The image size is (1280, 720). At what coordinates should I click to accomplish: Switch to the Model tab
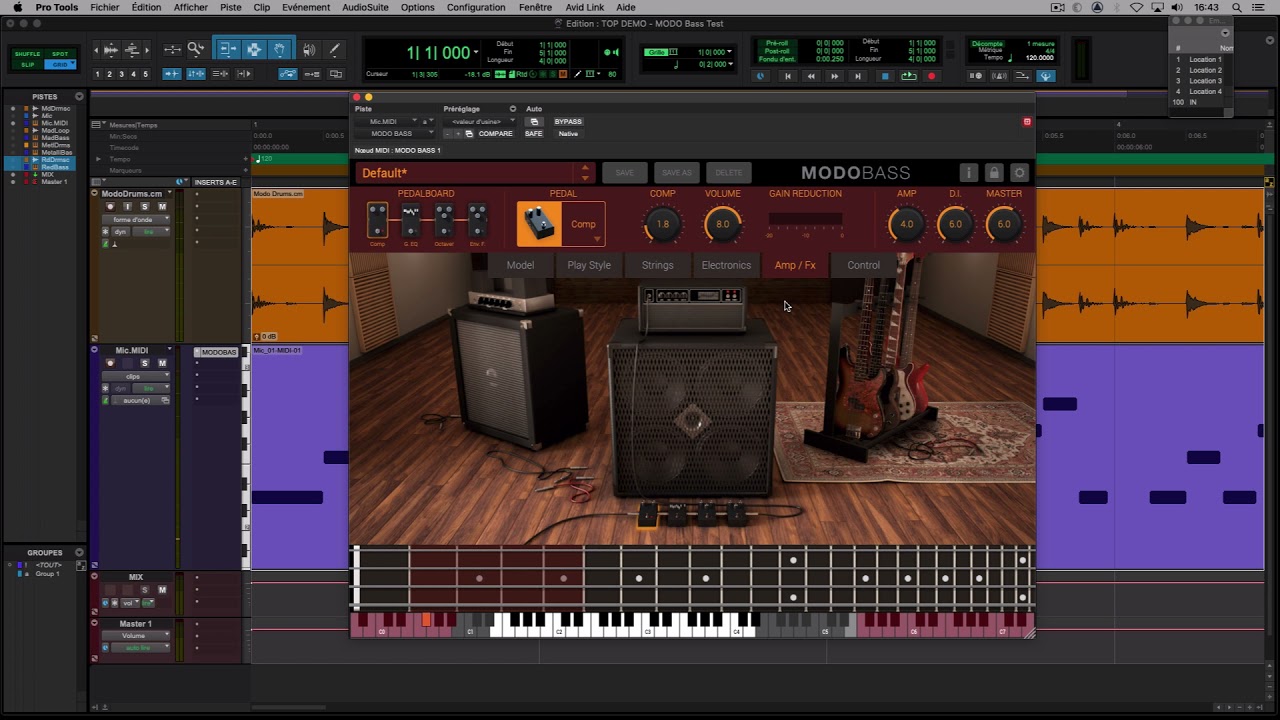tap(520, 265)
